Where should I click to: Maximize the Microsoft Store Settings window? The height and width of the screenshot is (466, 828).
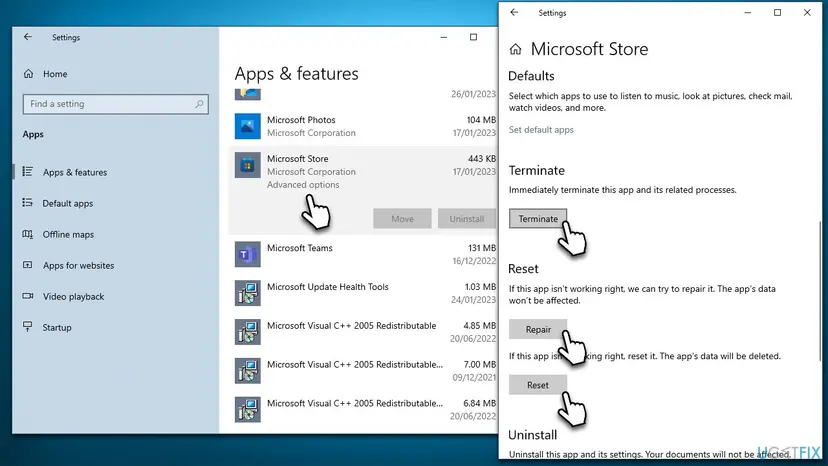pos(777,13)
